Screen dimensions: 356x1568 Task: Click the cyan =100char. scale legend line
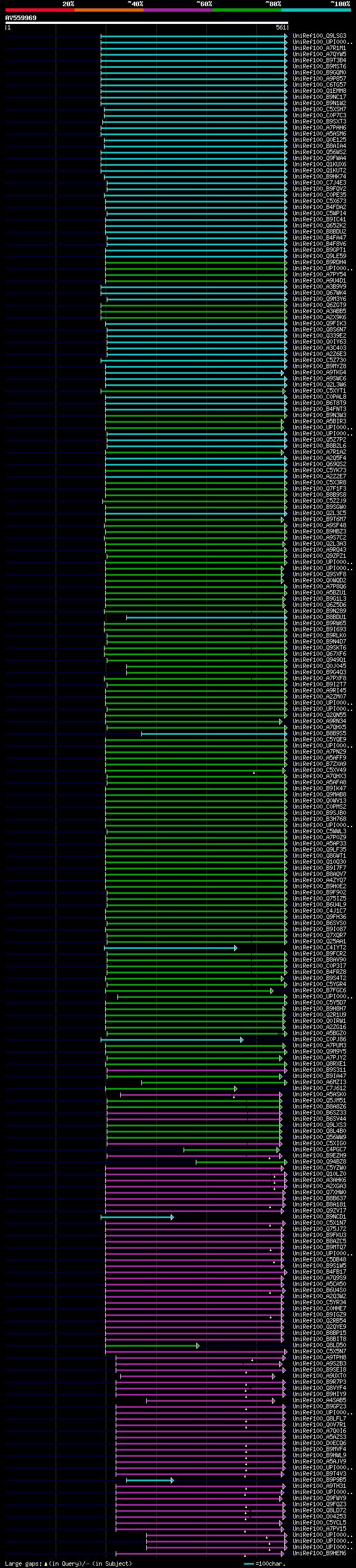click(248, 1564)
